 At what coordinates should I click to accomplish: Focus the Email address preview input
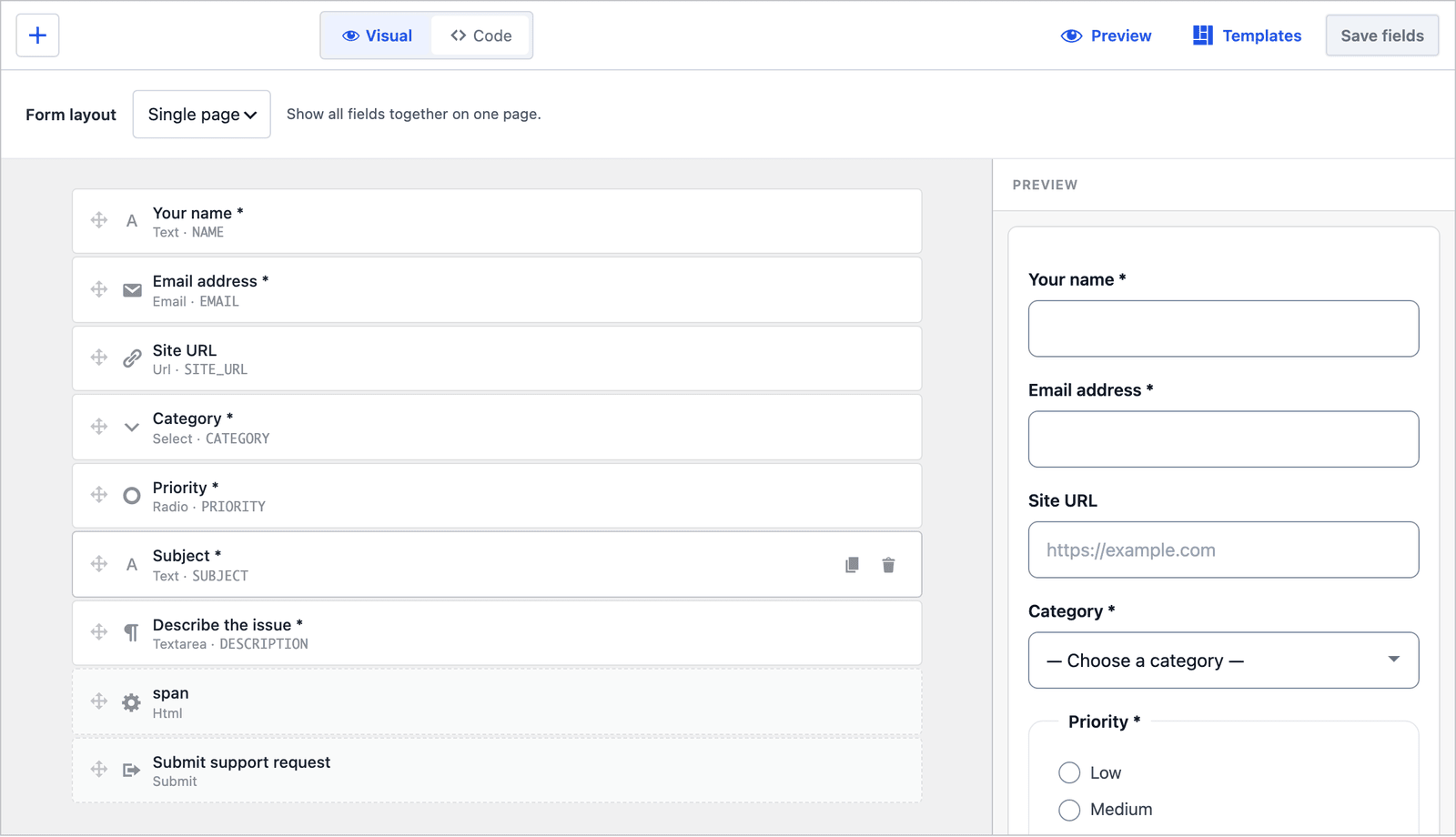1223,439
